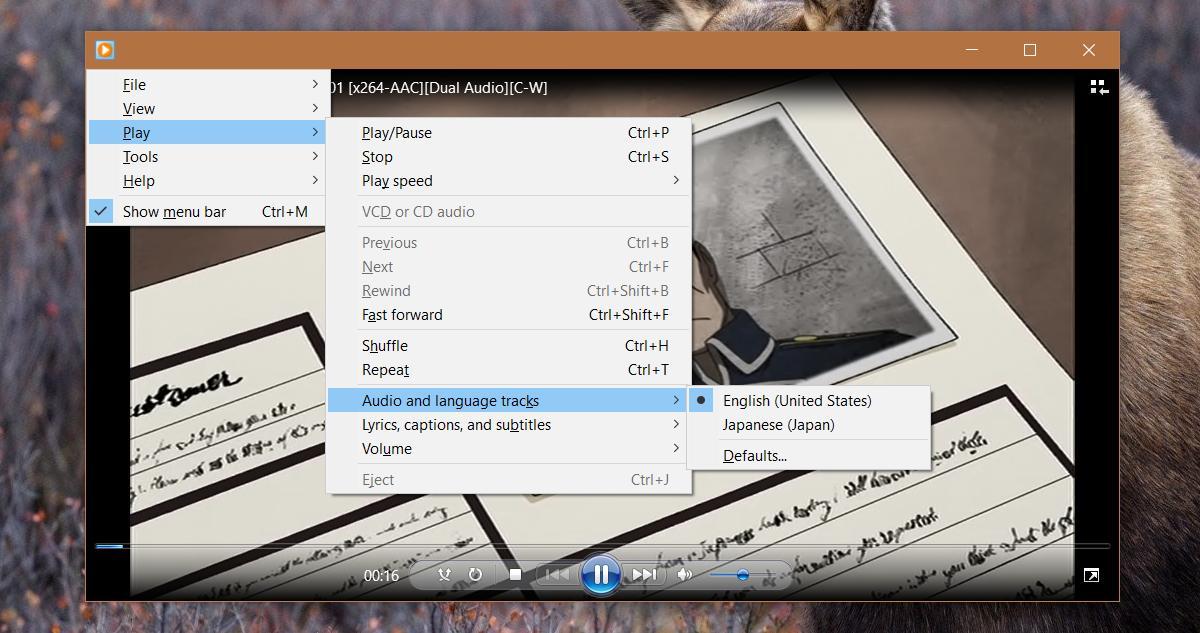Open Defaults... for language tracks
Image resolution: width=1200 pixels, height=633 pixels.
pos(809,455)
